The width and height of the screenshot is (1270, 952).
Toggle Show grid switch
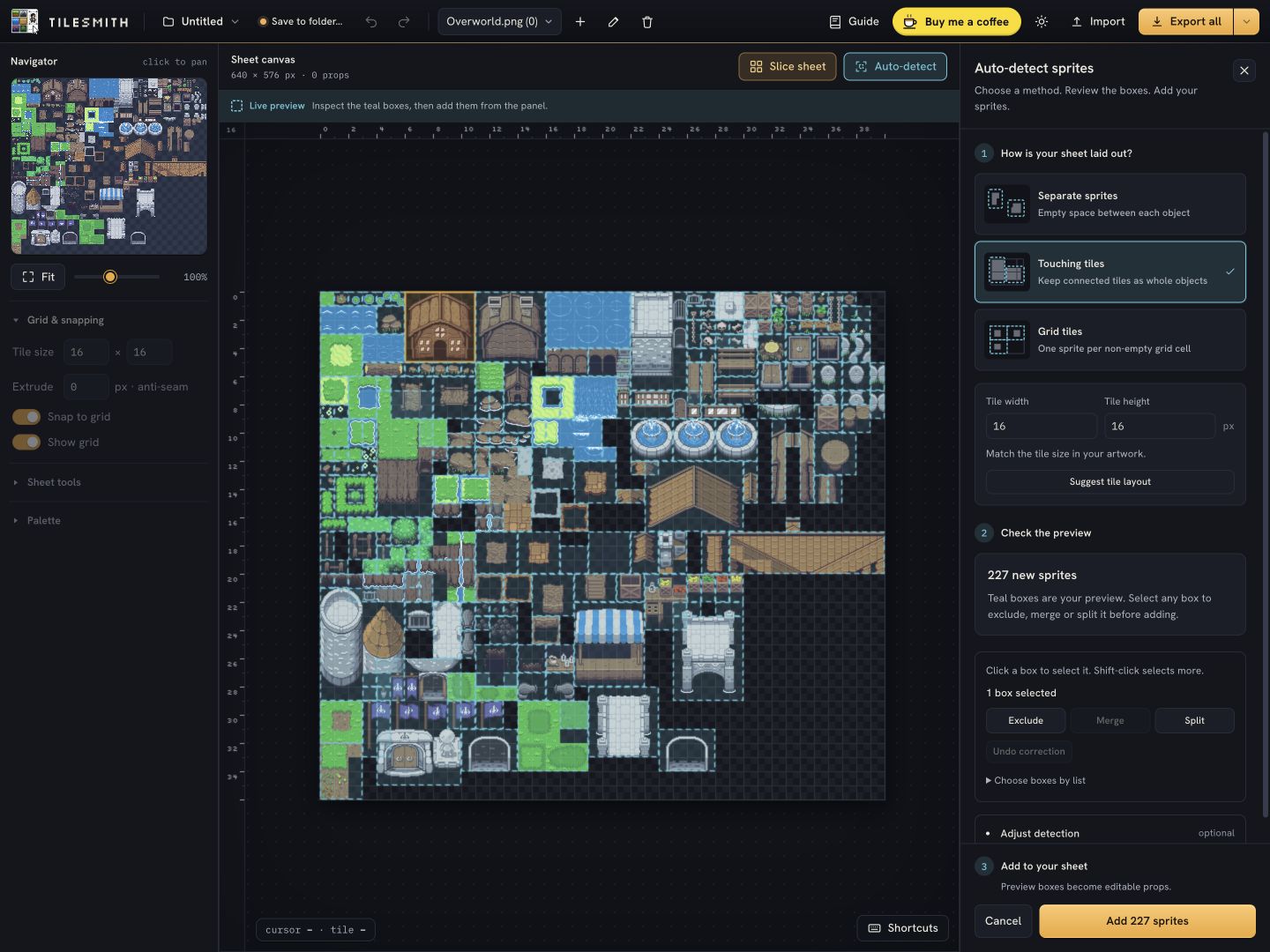[26, 442]
